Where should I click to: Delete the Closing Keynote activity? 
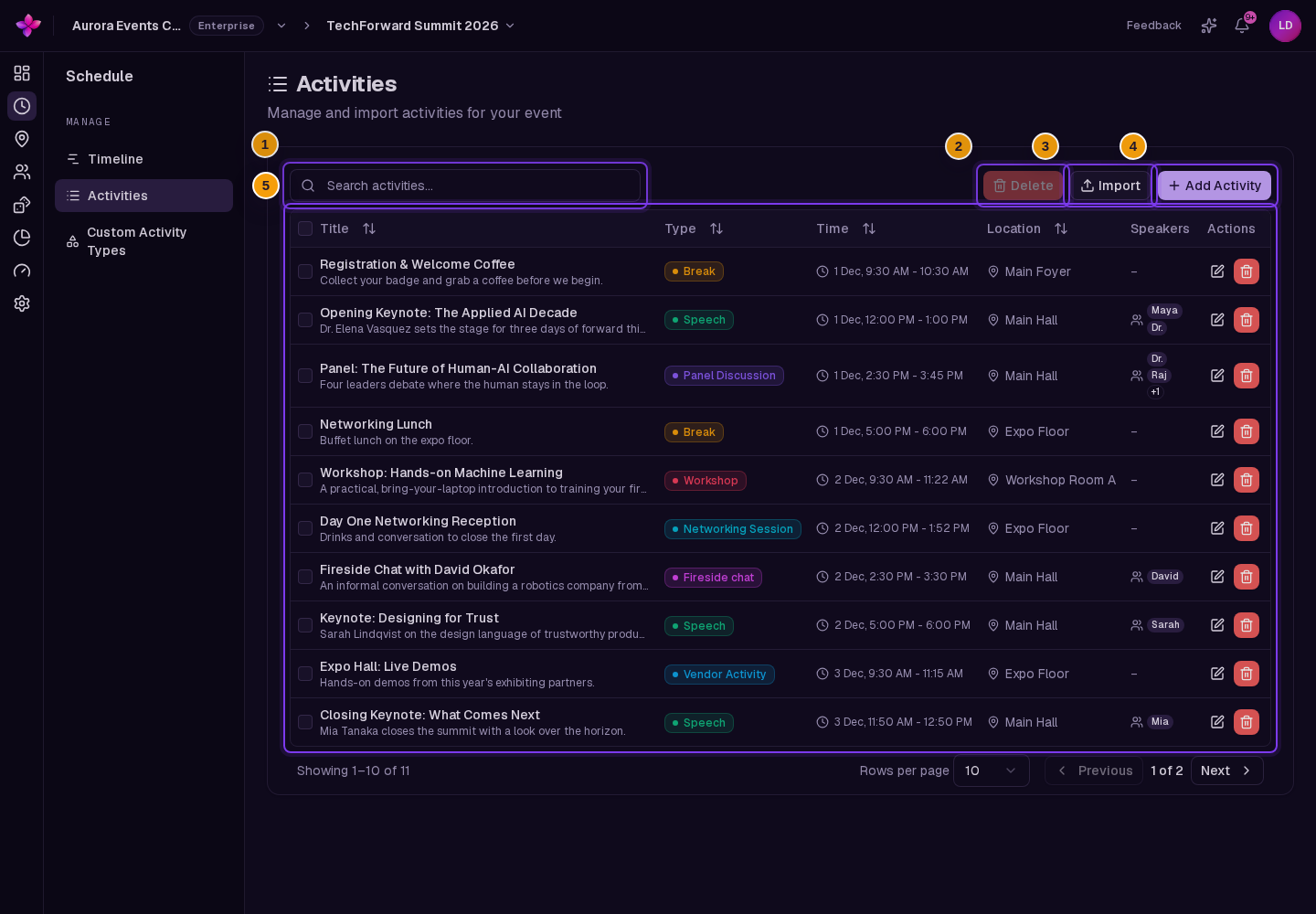pyautogui.click(x=1247, y=722)
